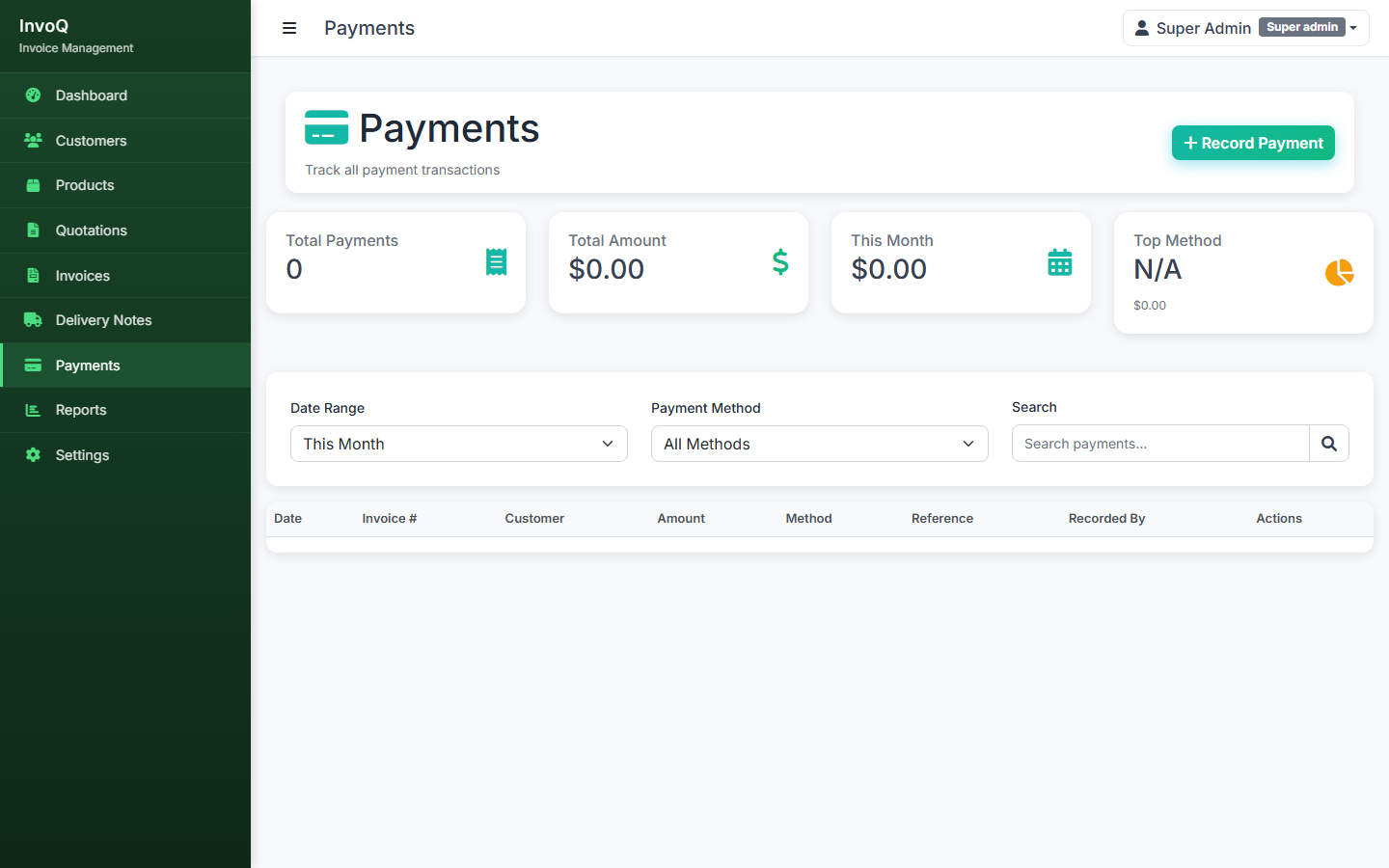Image resolution: width=1389 pixels, height=868 pixels.
Task: Click the calendar icon in This Month card
Action: click(1060, 262)
